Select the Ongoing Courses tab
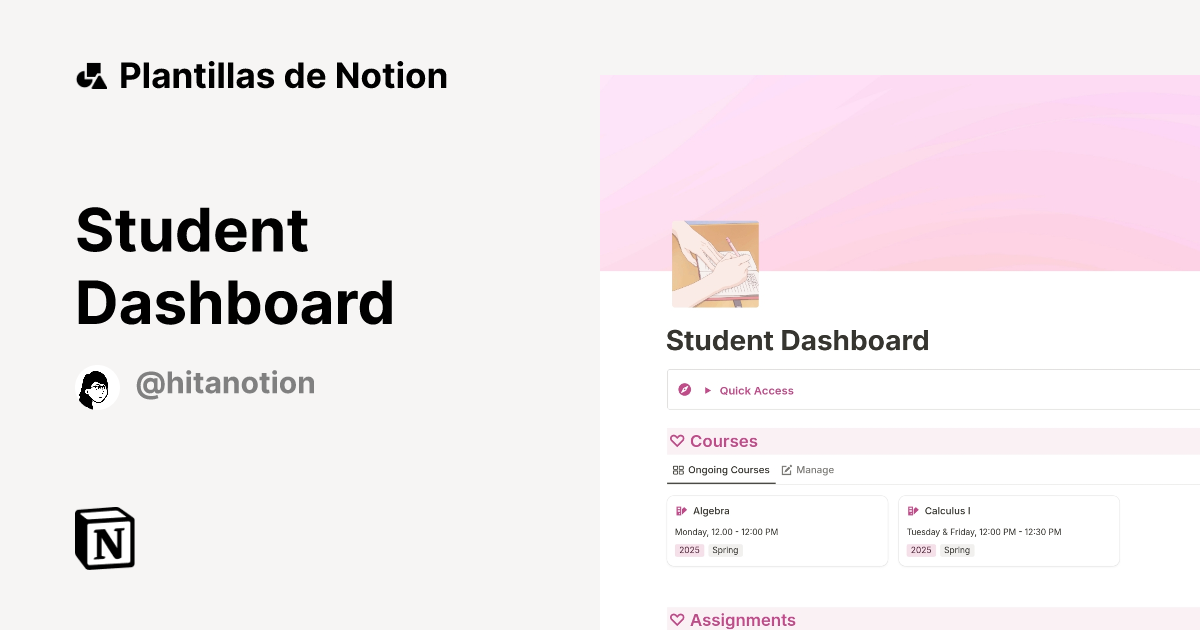Image resolution: width=1200 pixels, height=630 pixels. [x=727, y=470]
